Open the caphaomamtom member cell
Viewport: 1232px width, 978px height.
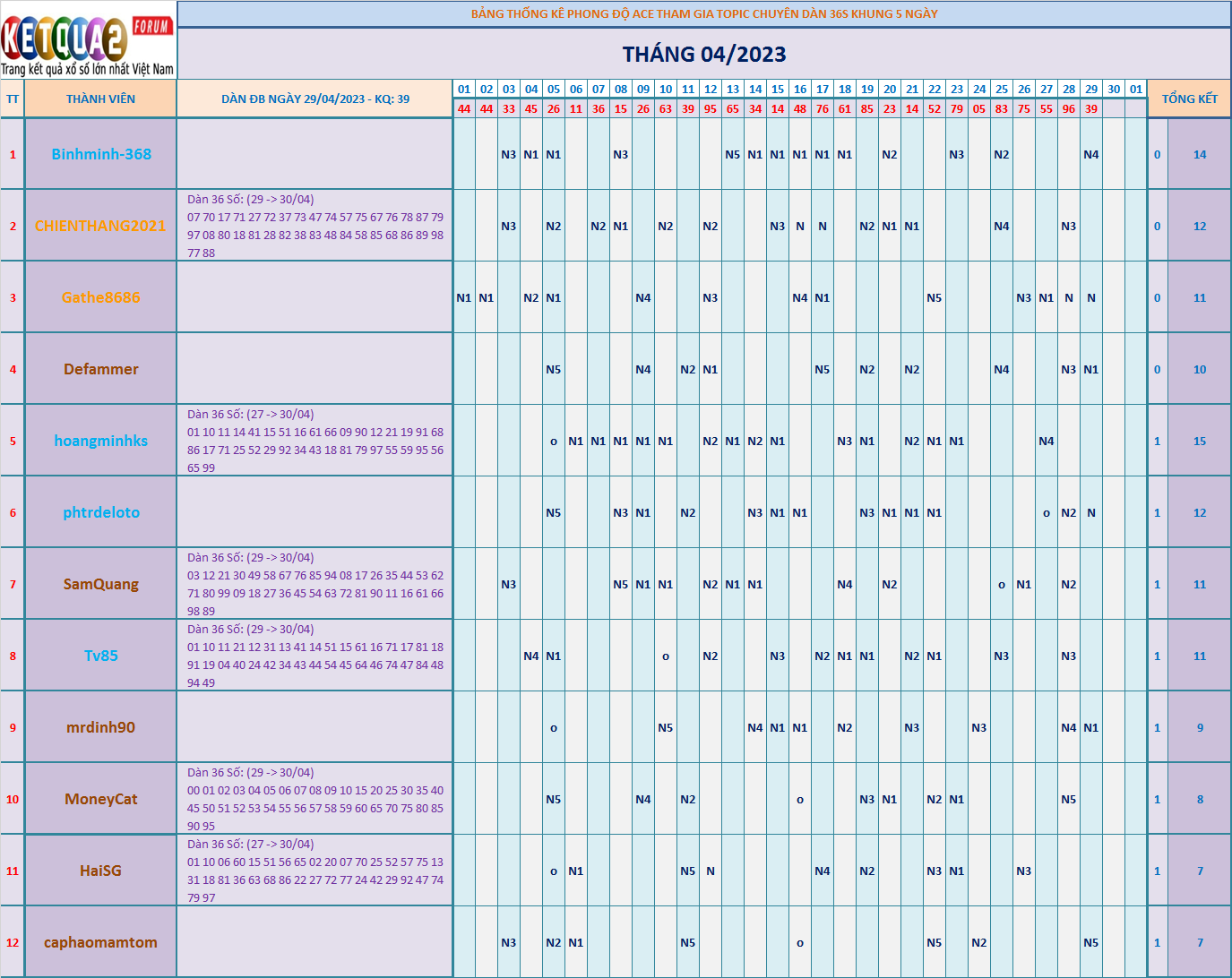pos(100,942)
